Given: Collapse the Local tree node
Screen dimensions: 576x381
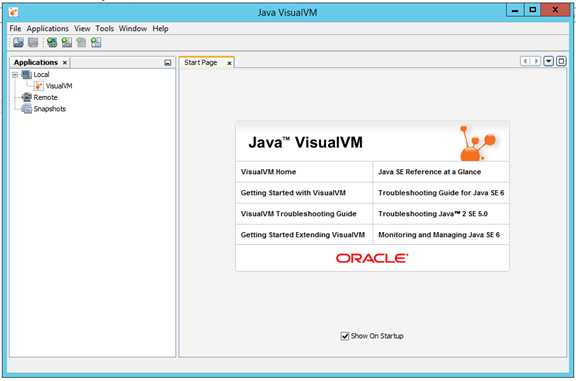Looking at the screenshot, I should pyautogui.click(x=15, y=75).
